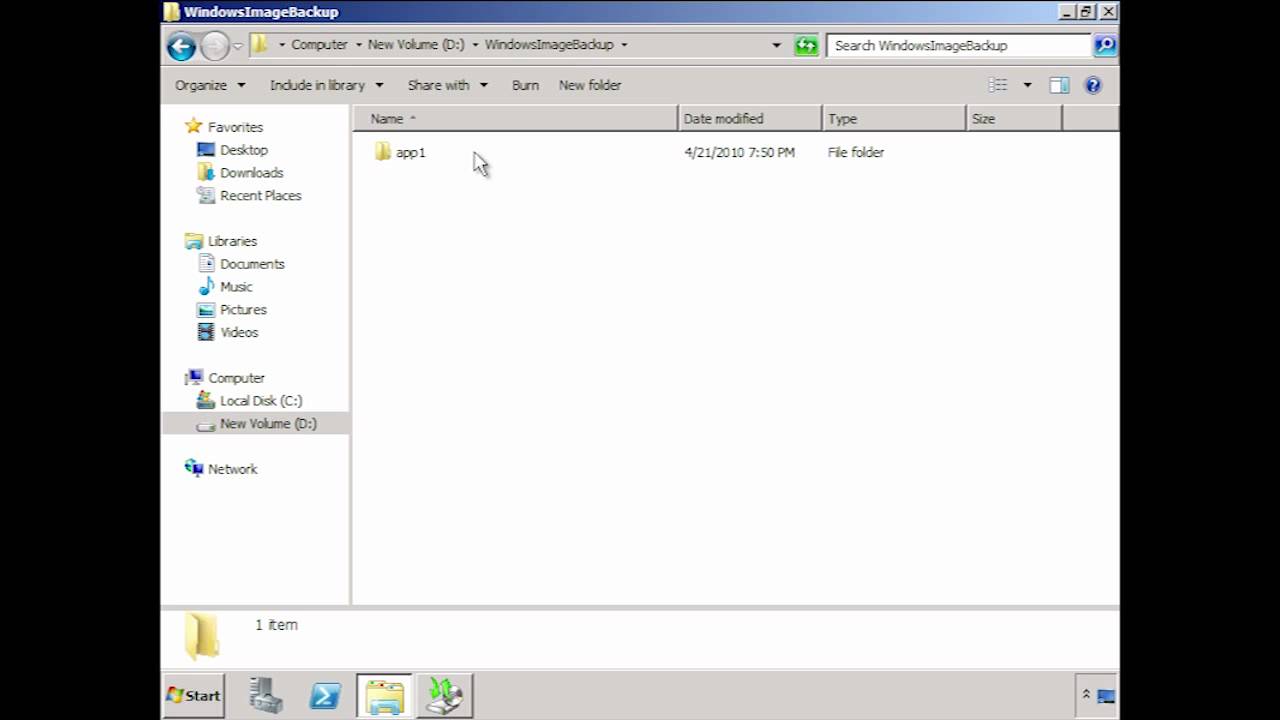Open the Include in library menu
Image resolution: width=1280 pixels, height=720 pixels.
(x=326, y=85)
